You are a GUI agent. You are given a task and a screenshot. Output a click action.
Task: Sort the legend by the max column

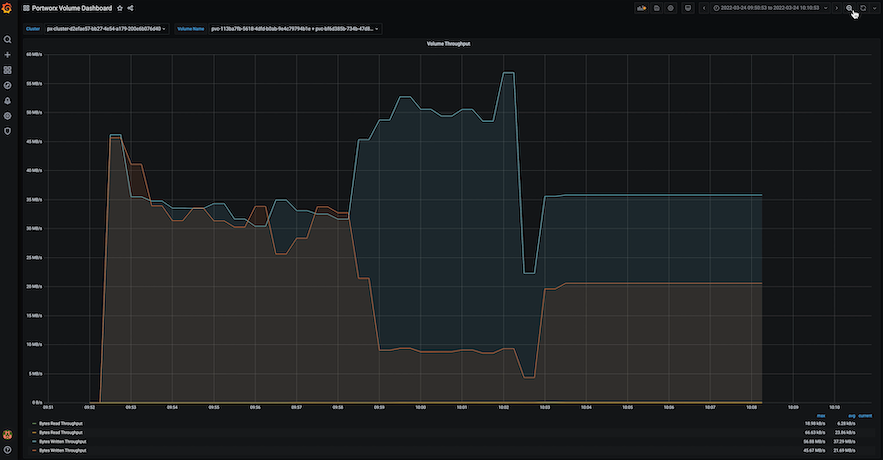point(821,416)
